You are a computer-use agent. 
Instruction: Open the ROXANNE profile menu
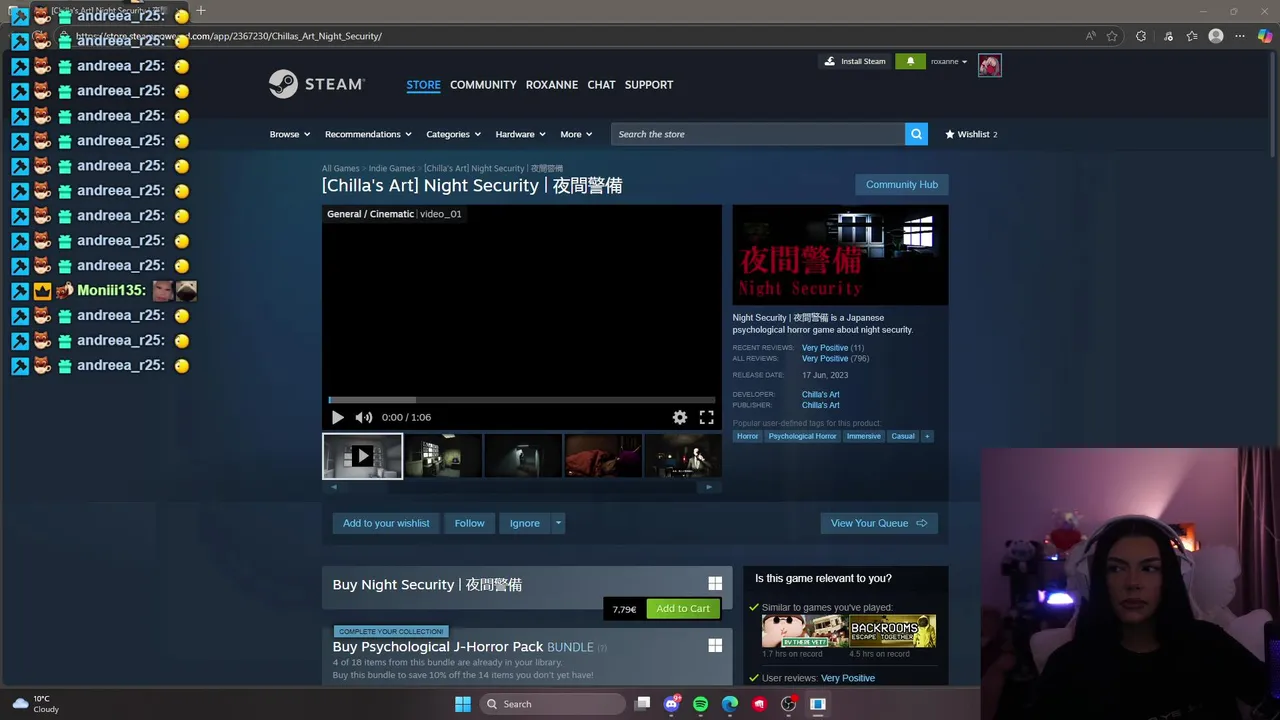552,85
